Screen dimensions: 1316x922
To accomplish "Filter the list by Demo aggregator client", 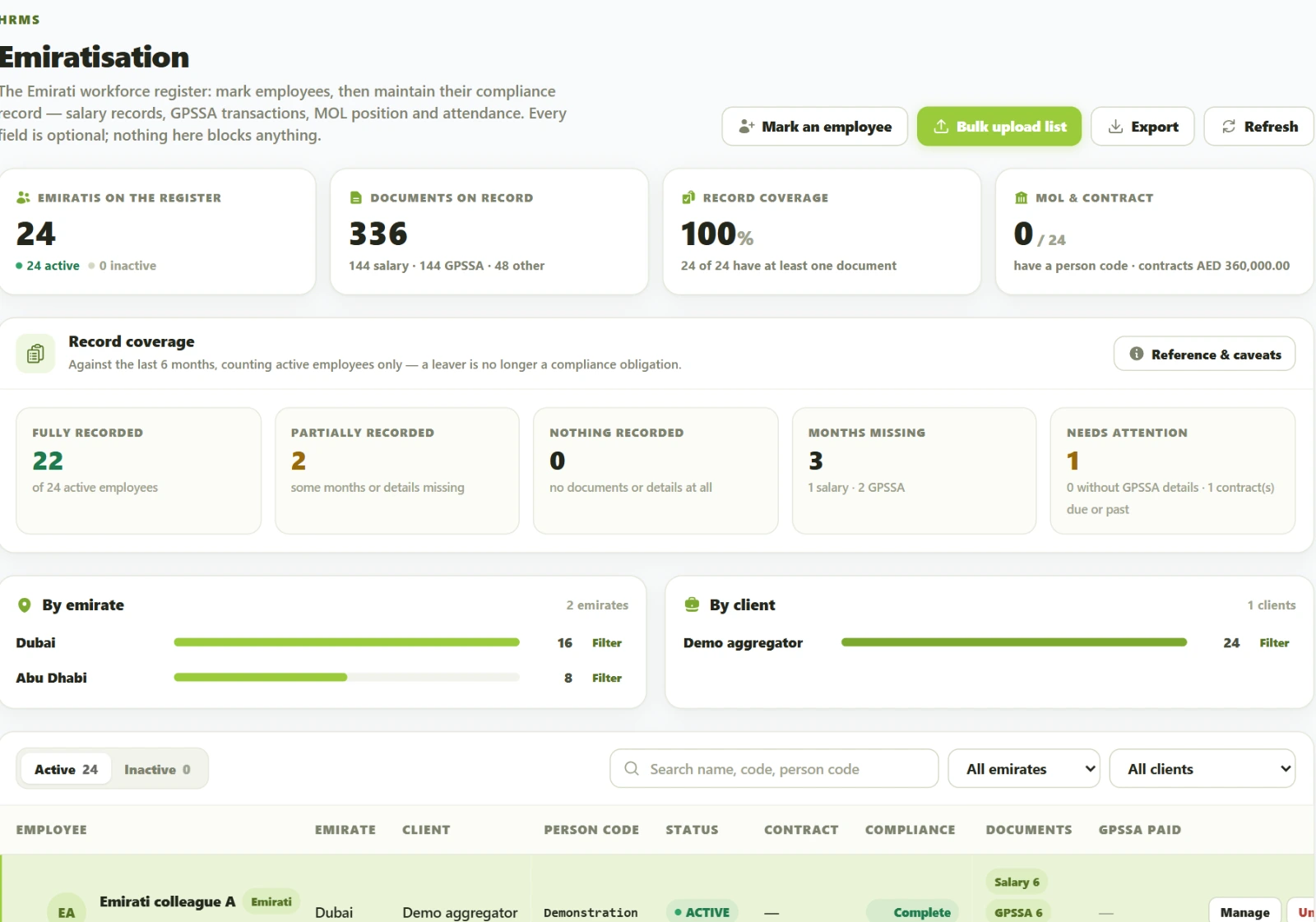I will pyautogui.click(x=1274, y=643).
